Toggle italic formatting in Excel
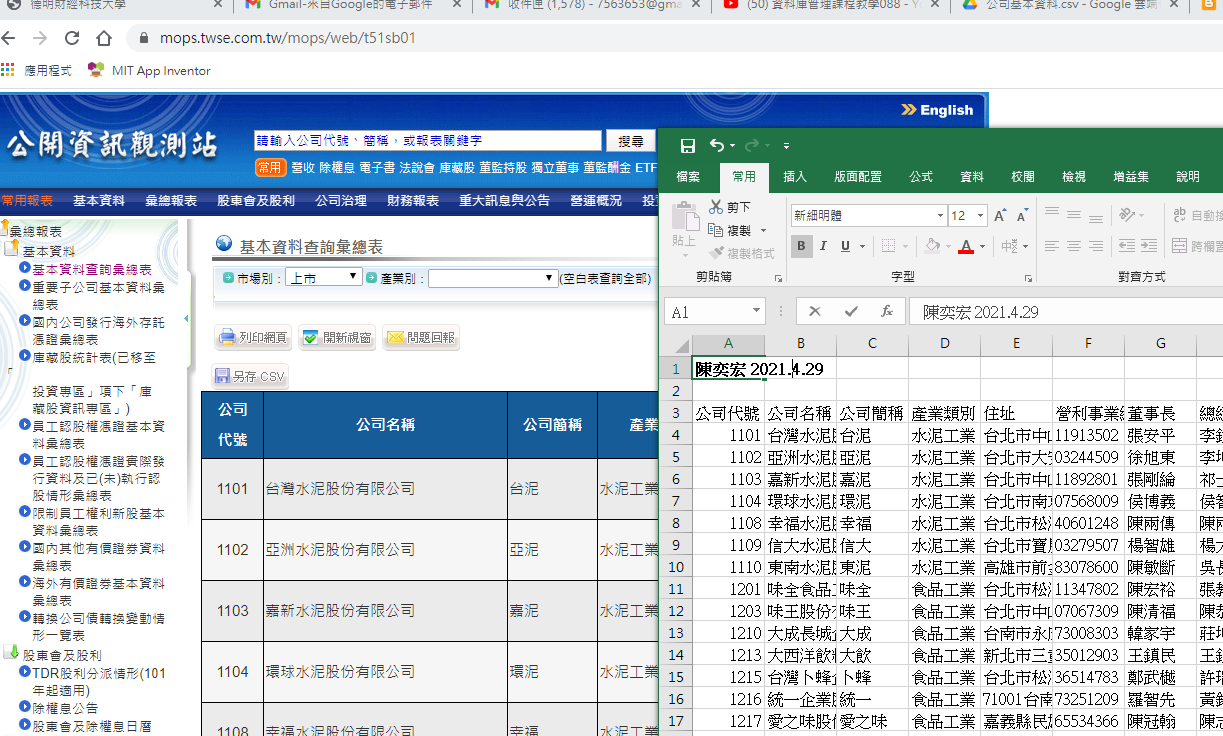Viewport: 1223px width, 736px height. point(823,246)
